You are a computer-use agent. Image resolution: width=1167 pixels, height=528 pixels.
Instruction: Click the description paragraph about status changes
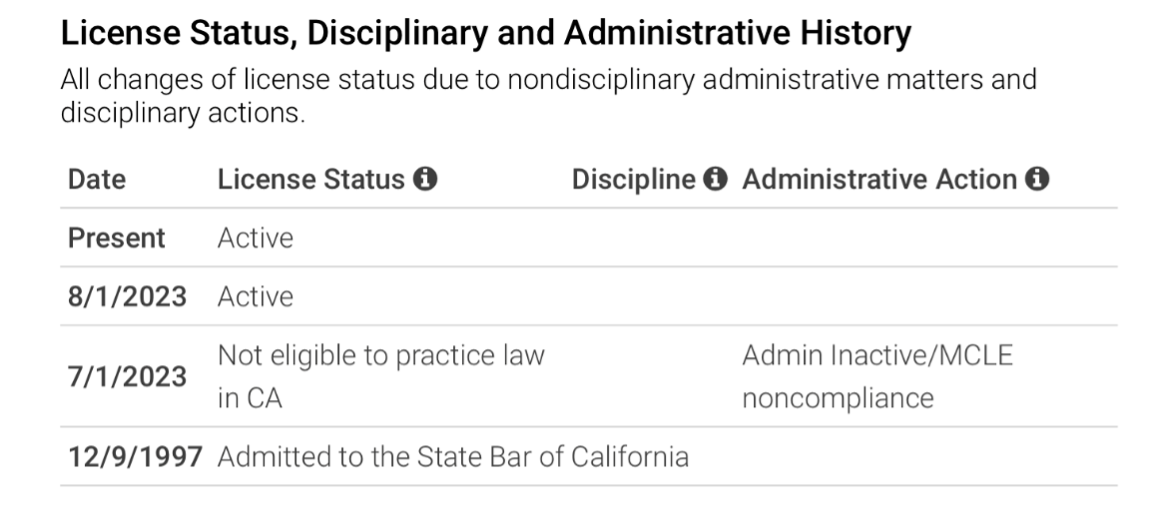[547, 94]
